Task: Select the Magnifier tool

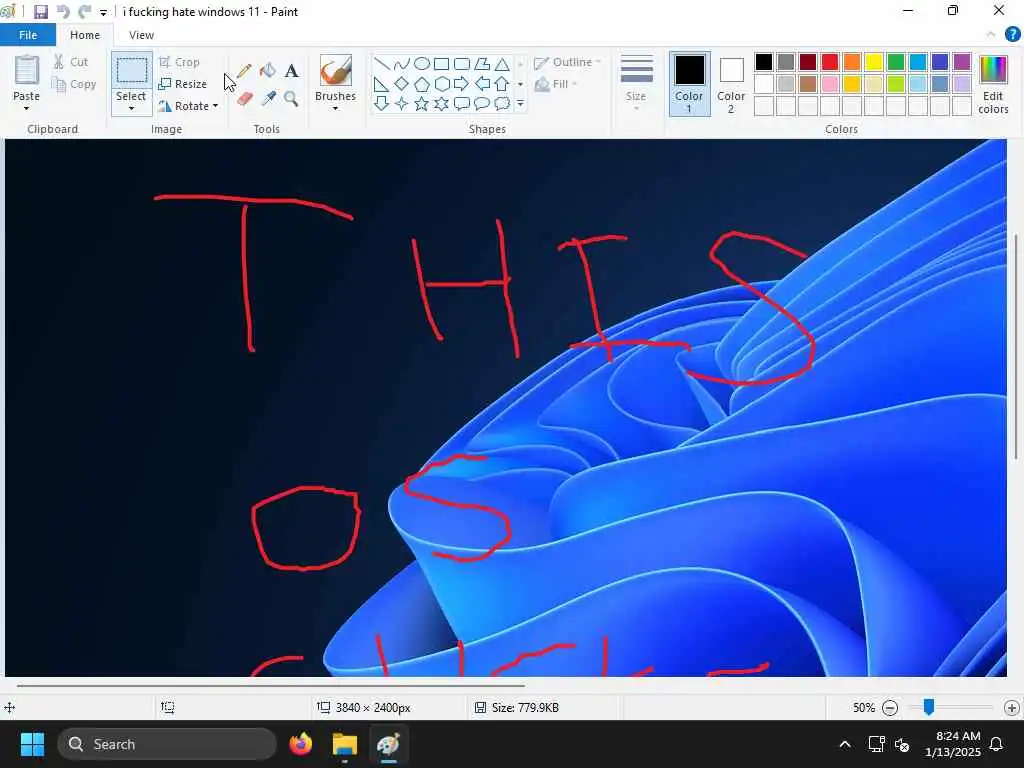Action: (x=291, y=99)
